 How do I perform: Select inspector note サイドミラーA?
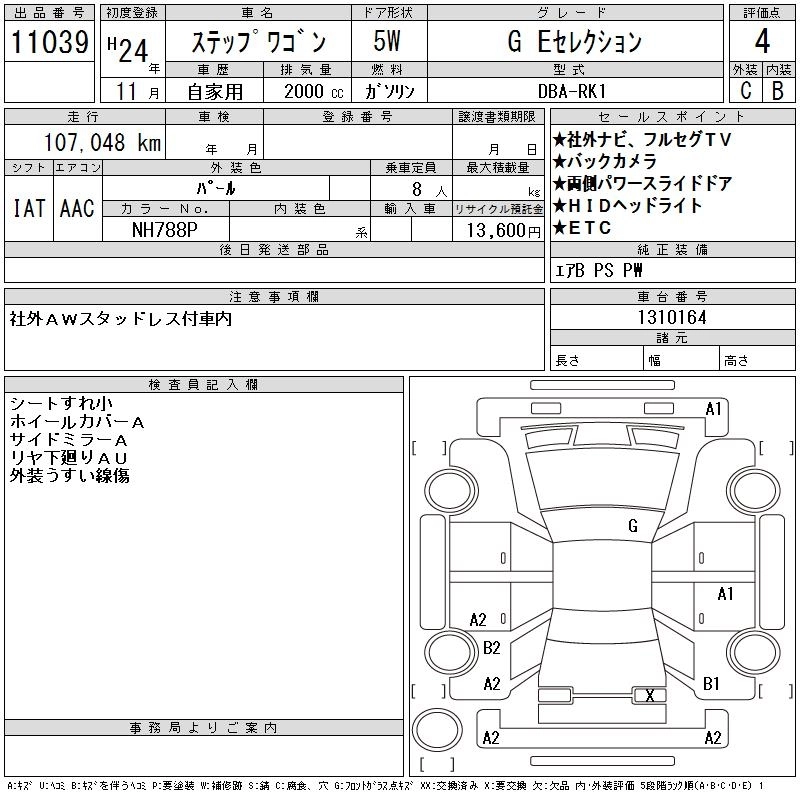tap(68, 440)
